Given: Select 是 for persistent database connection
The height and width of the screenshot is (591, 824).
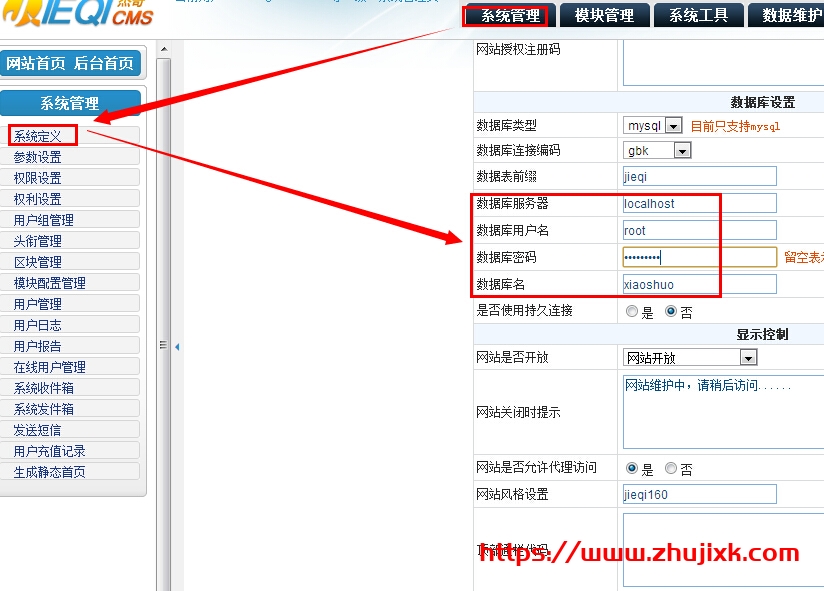Looking at the screenshot, I should tap(632, 312).
